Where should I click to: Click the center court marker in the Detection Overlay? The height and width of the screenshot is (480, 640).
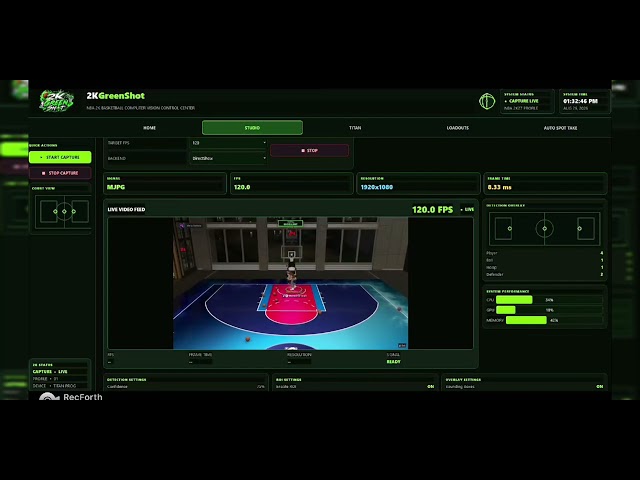coord(544,229)
